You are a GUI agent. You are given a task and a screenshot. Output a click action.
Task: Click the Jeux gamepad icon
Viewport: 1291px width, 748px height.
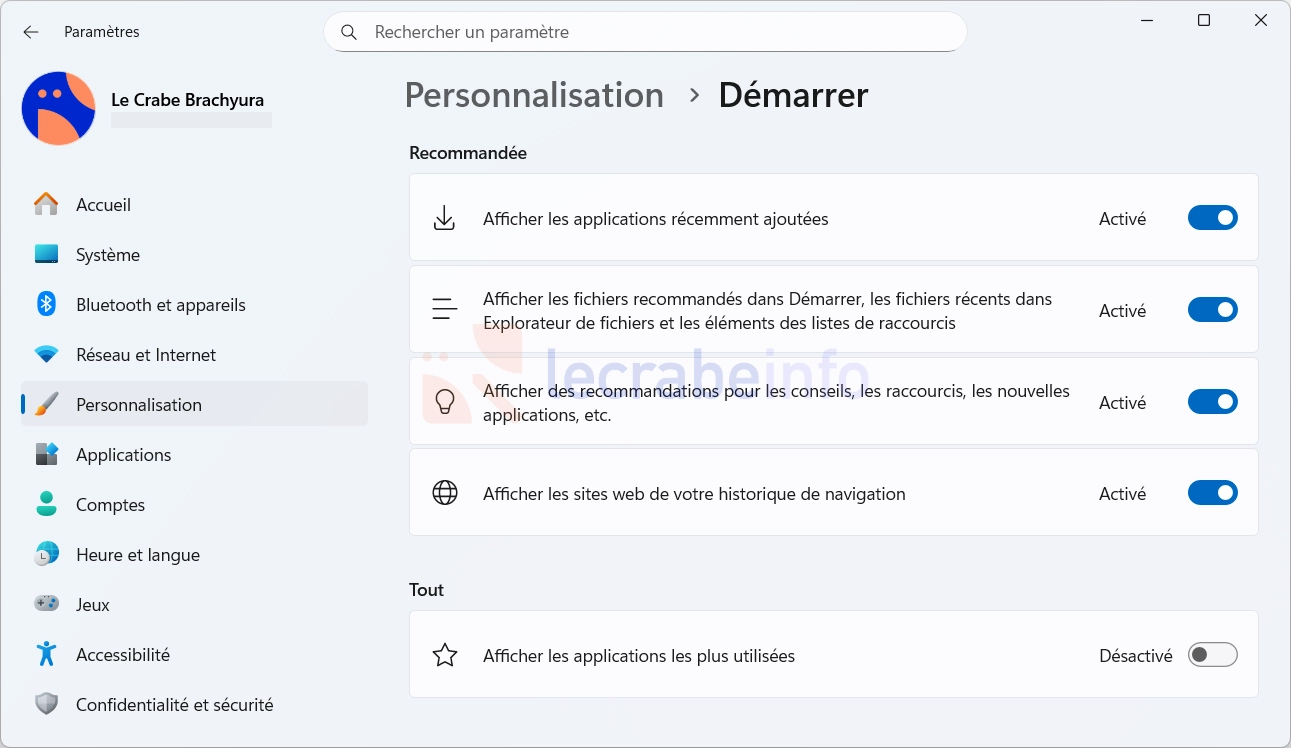(46, 605)
